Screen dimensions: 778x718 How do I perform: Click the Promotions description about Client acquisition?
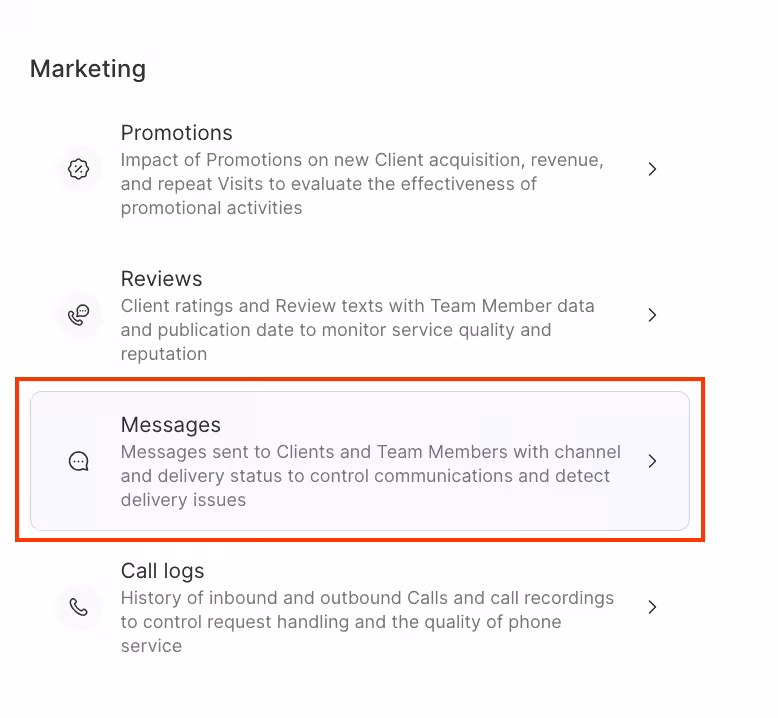click(361, 184)
